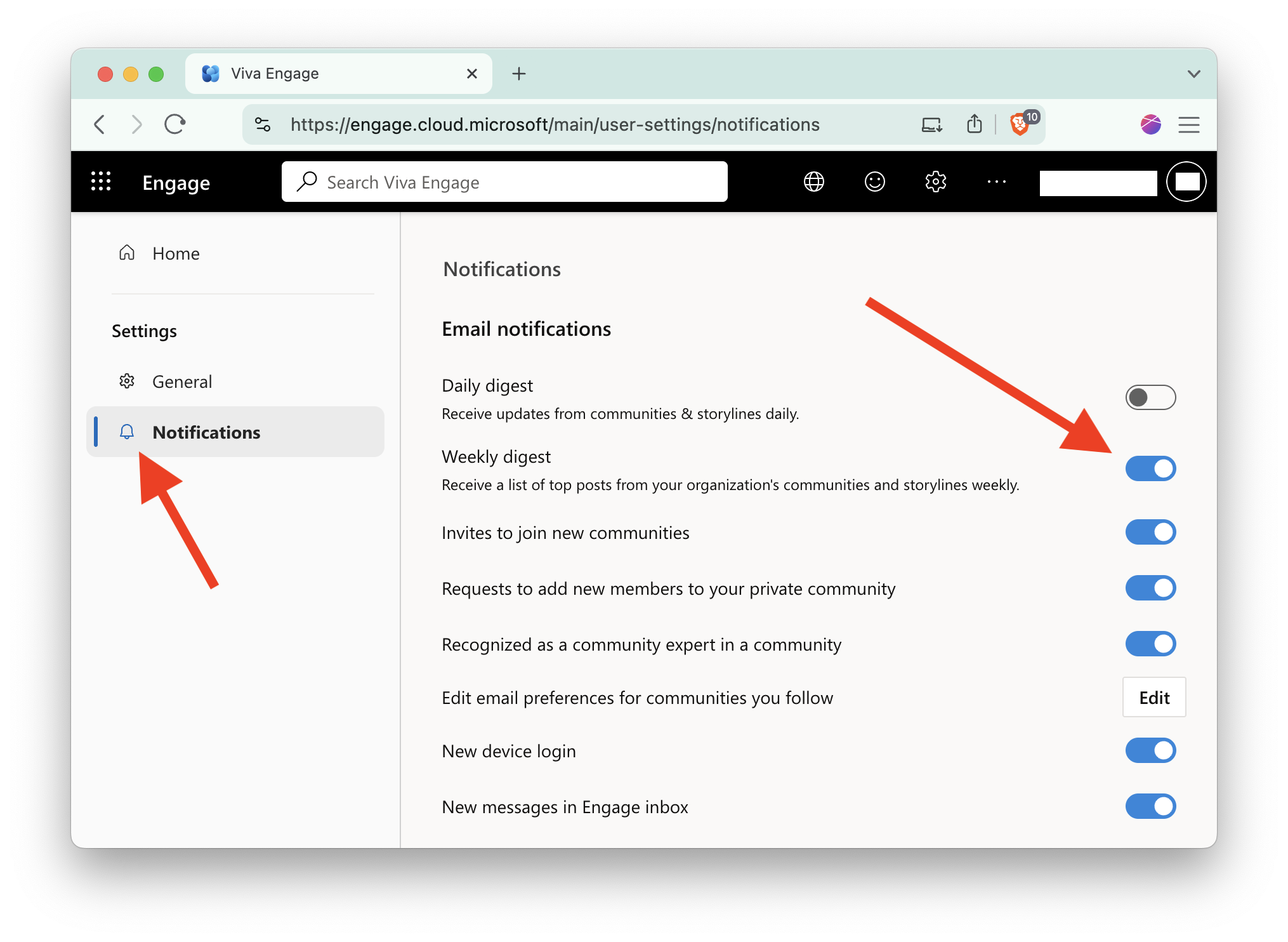
Task: Open Brave Shields lion icon
Action: click(x=1019, y=124)
